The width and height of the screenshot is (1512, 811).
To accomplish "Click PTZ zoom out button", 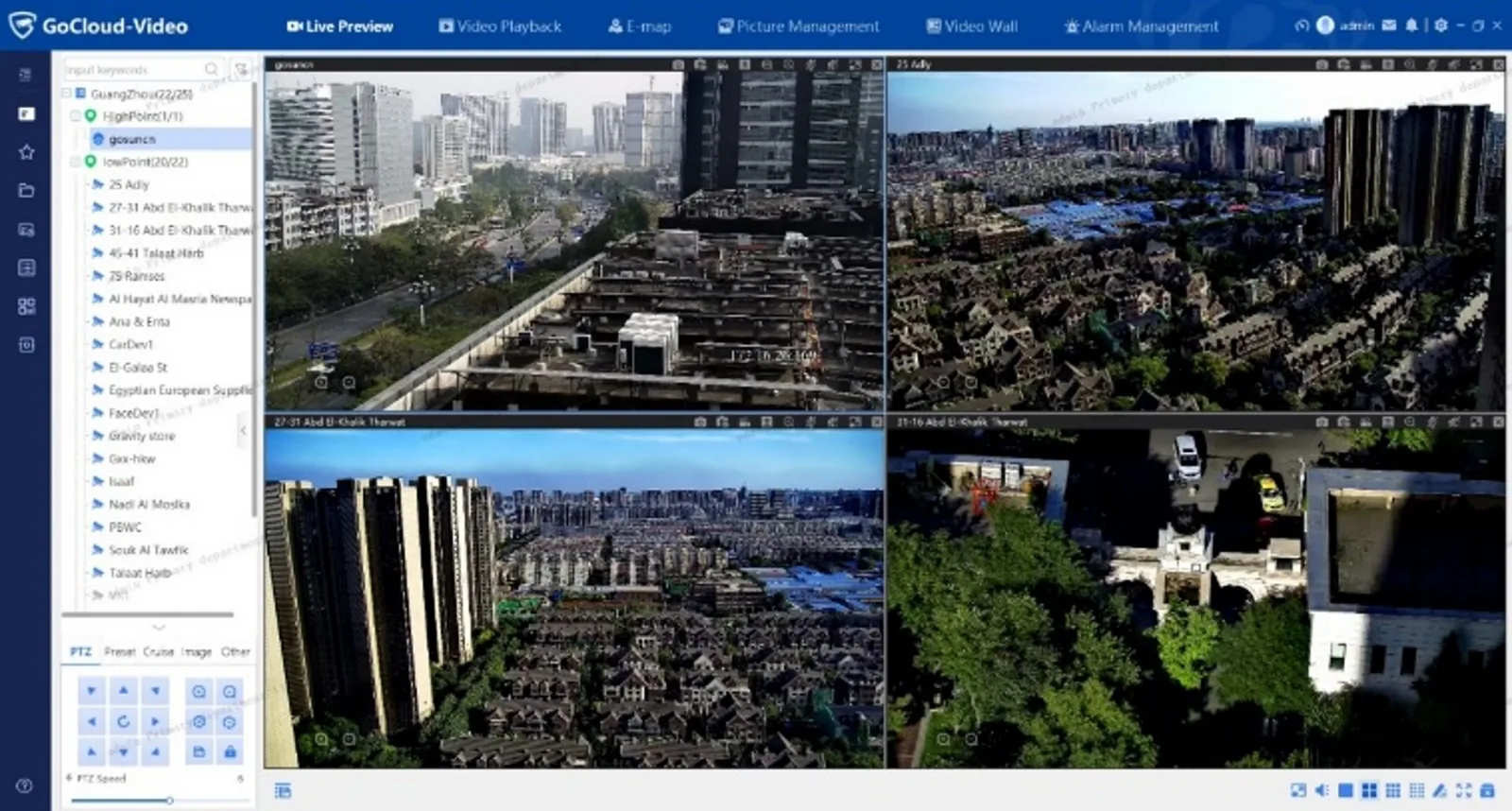I will click(230, 692).
